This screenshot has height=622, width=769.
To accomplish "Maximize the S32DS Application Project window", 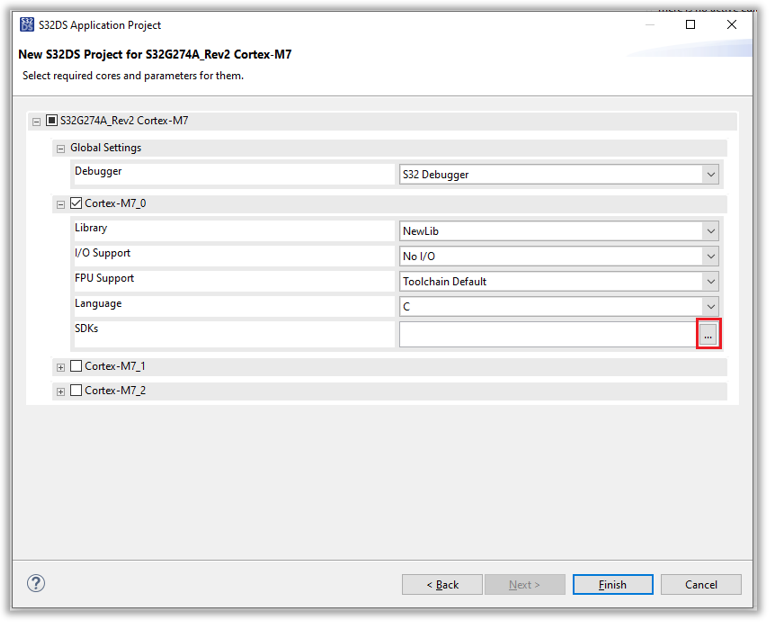I will [690, 25].
